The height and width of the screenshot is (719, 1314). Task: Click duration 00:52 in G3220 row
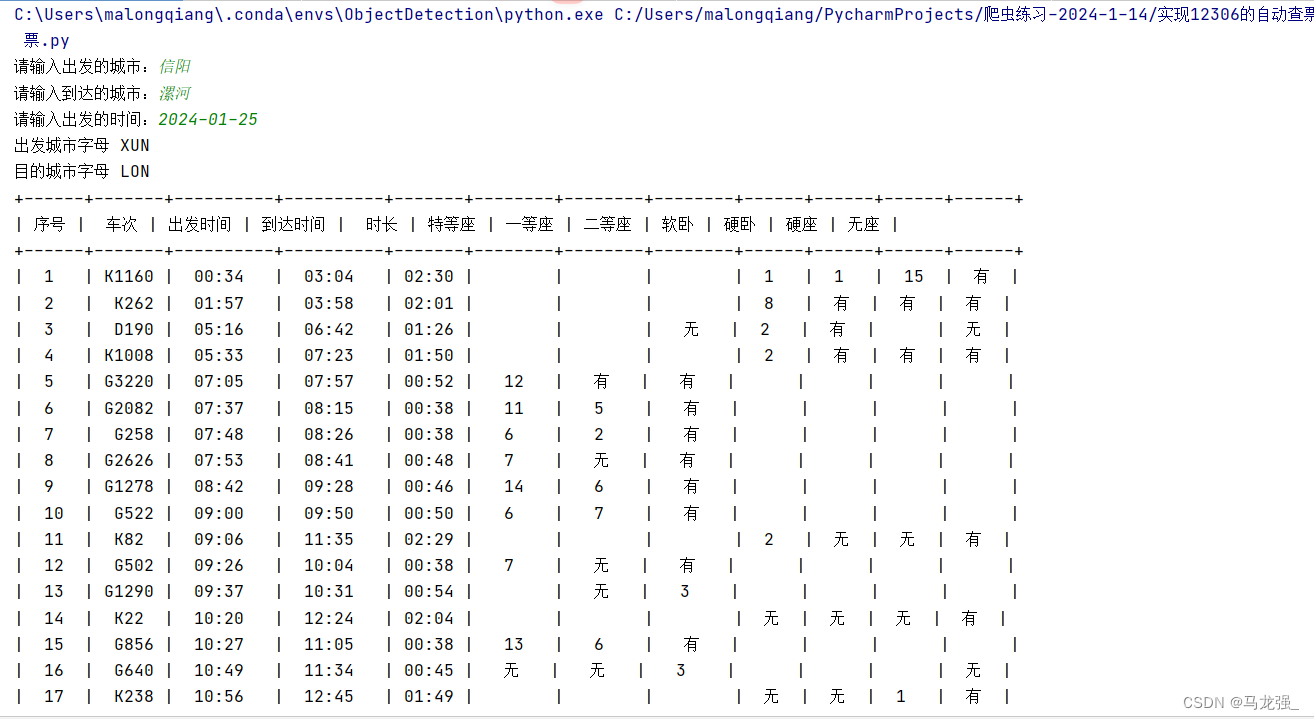point(429,382)
